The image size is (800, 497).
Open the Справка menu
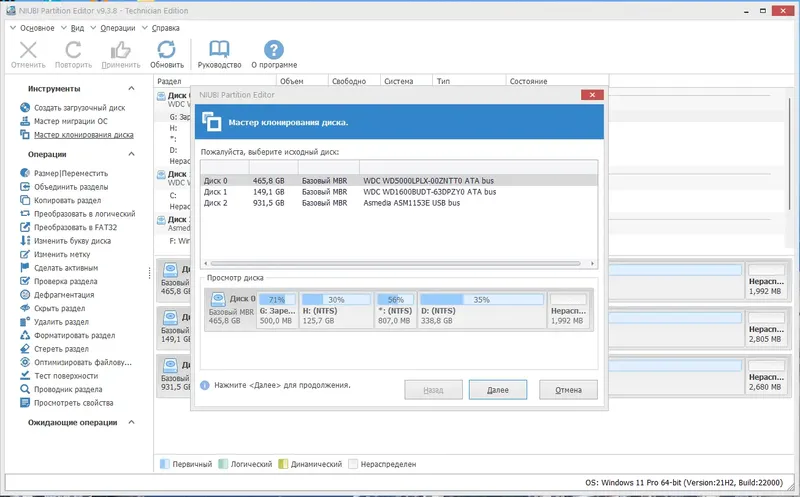(166, 28)
